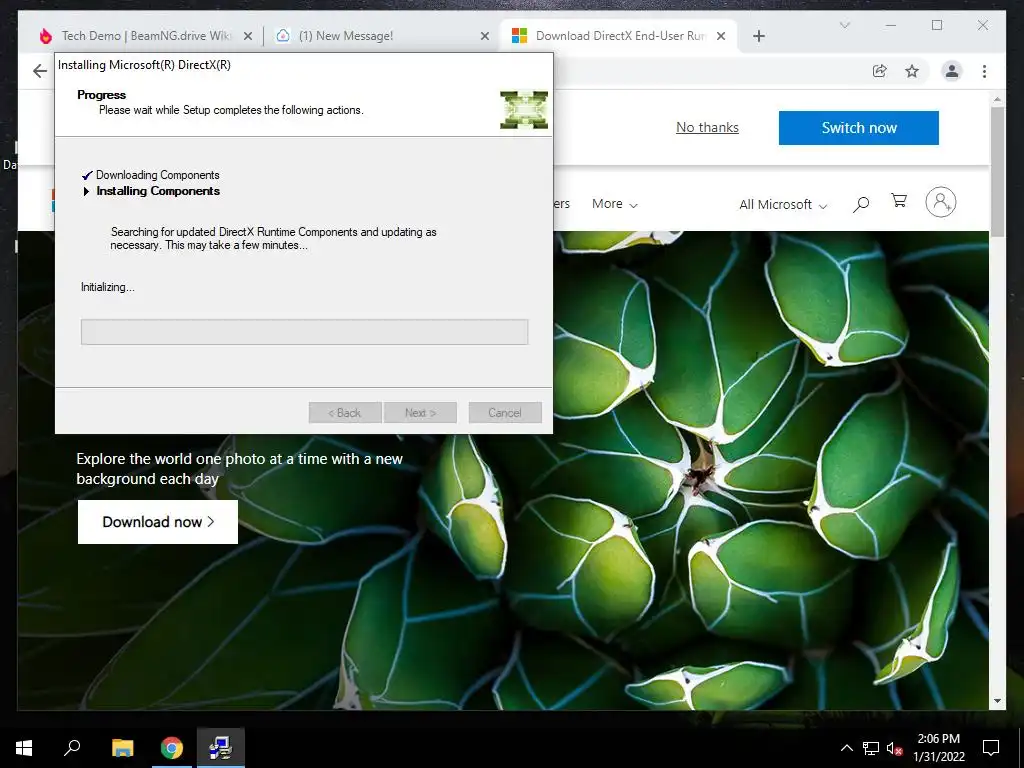This screenshot has height=768, width=1024.
Task: Click the webpage vertical scrollbar thumb
Action: click(x=997, y=171)
